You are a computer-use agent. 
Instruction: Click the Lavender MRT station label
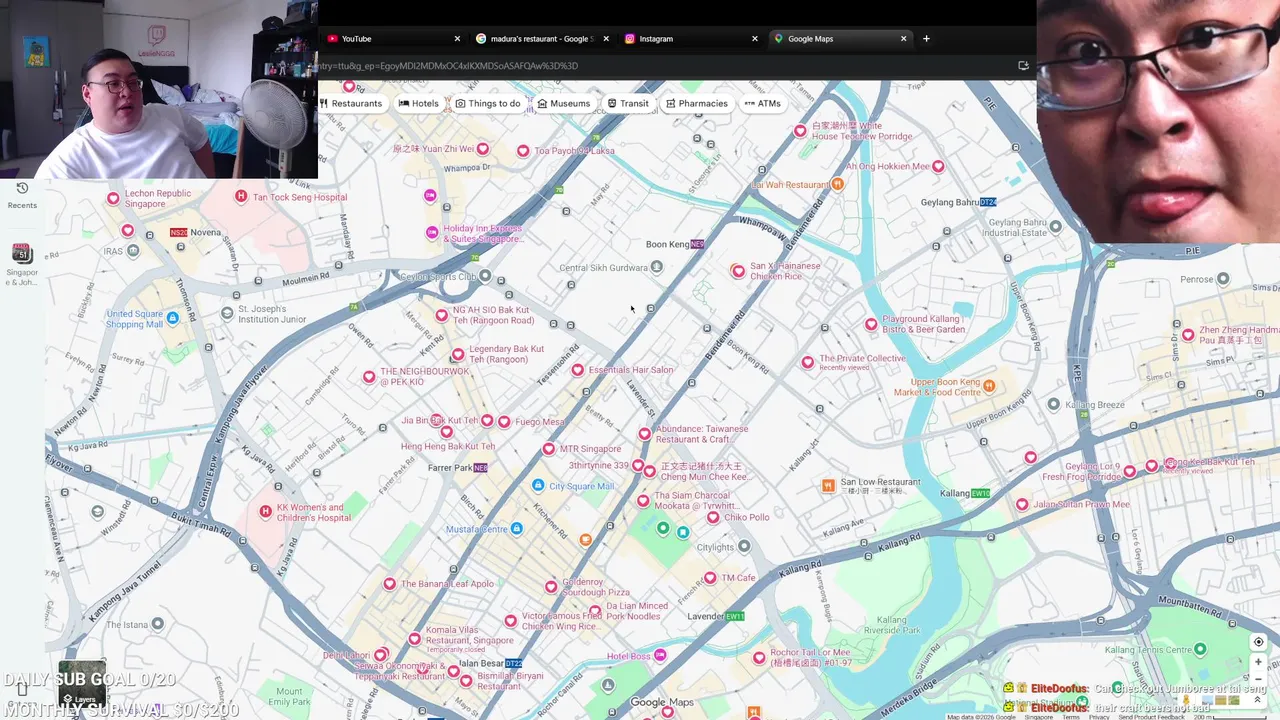[x=716, y=616]
